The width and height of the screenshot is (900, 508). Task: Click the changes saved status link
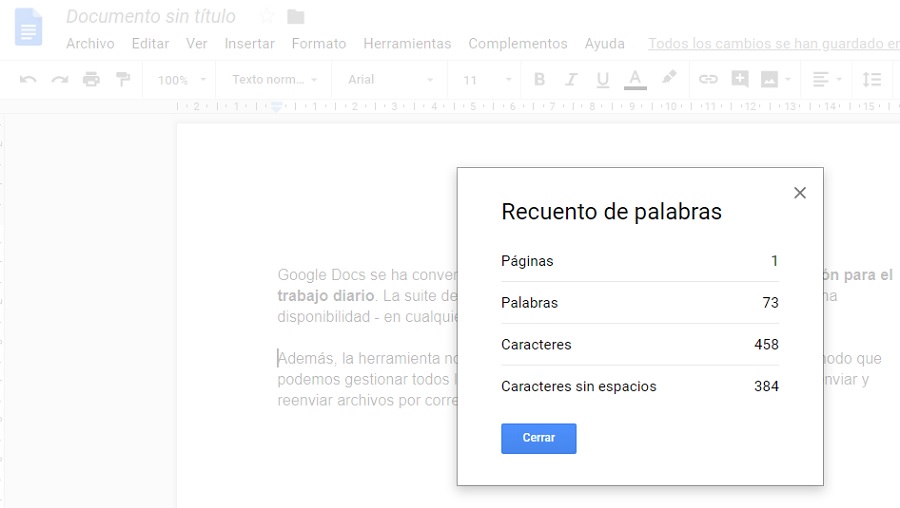pos(773,44)
